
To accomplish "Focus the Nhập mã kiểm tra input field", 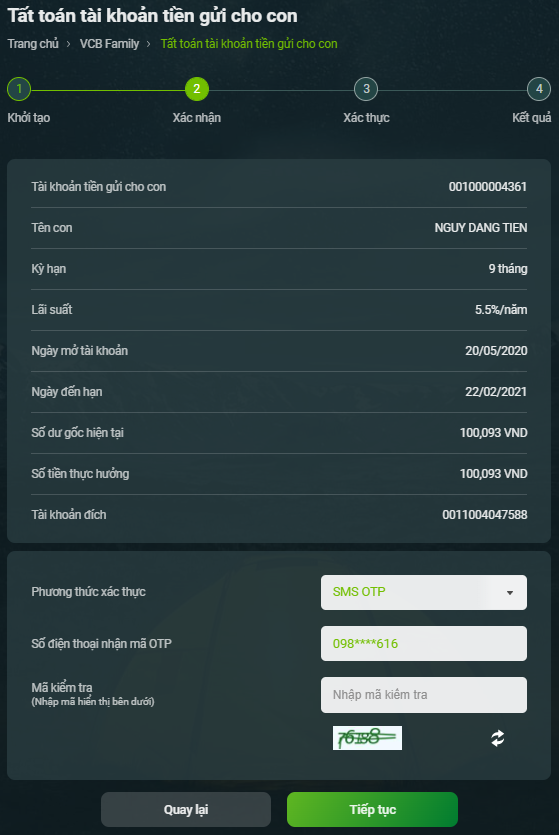I will tap(424, 695).
